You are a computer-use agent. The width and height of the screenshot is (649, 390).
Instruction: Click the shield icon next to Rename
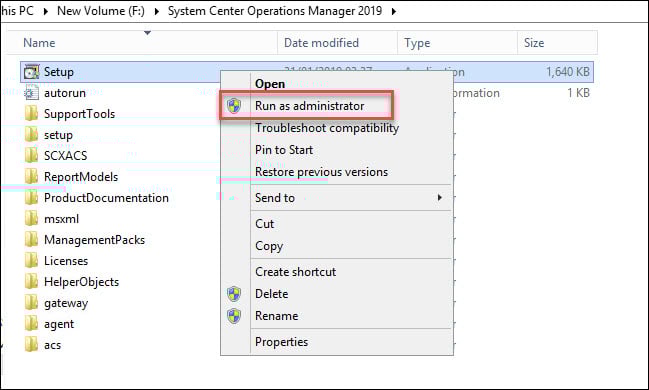(234, 316)
